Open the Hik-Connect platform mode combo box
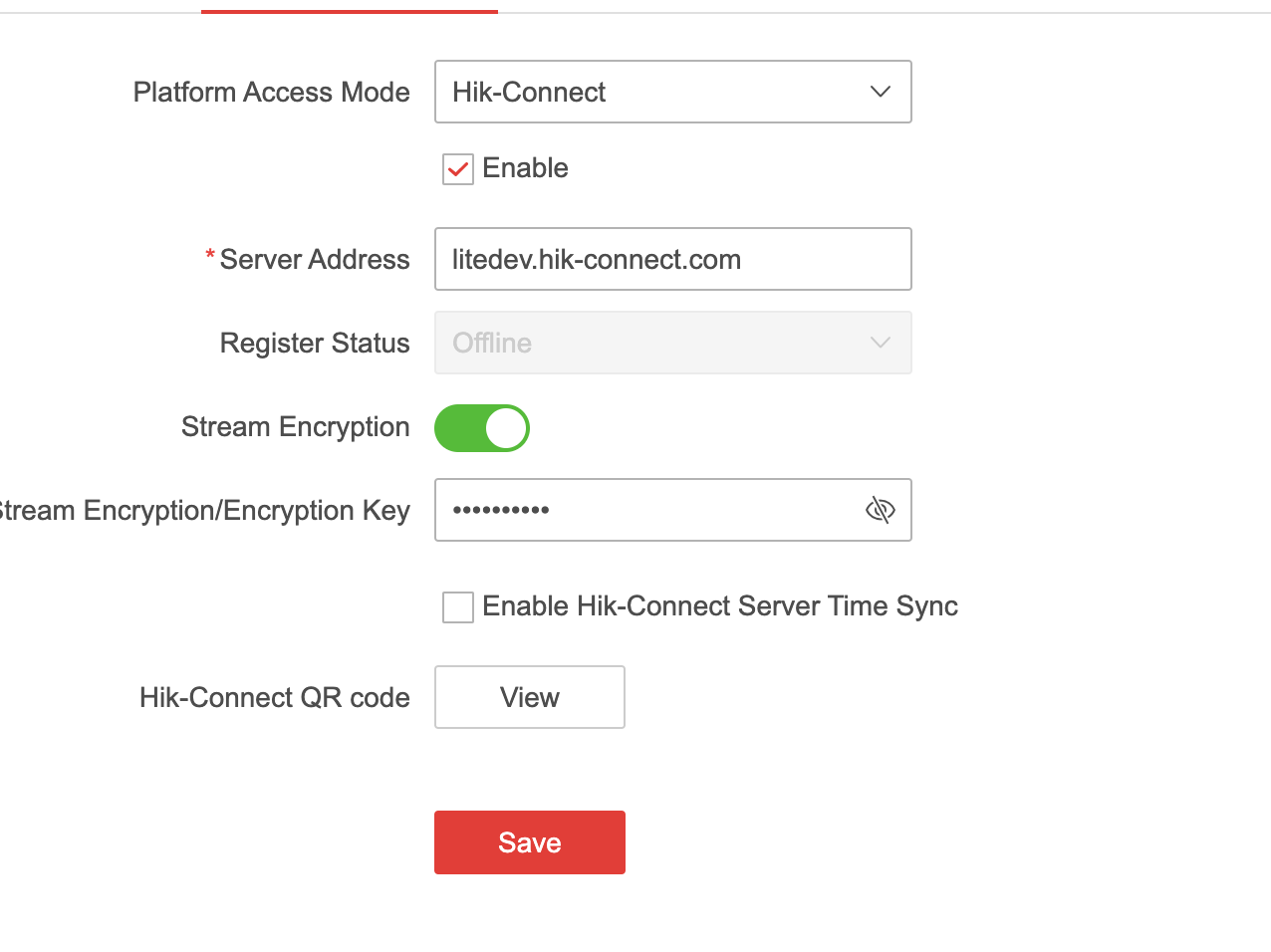Screen dimensions: 1271x952 pos(657,92)
